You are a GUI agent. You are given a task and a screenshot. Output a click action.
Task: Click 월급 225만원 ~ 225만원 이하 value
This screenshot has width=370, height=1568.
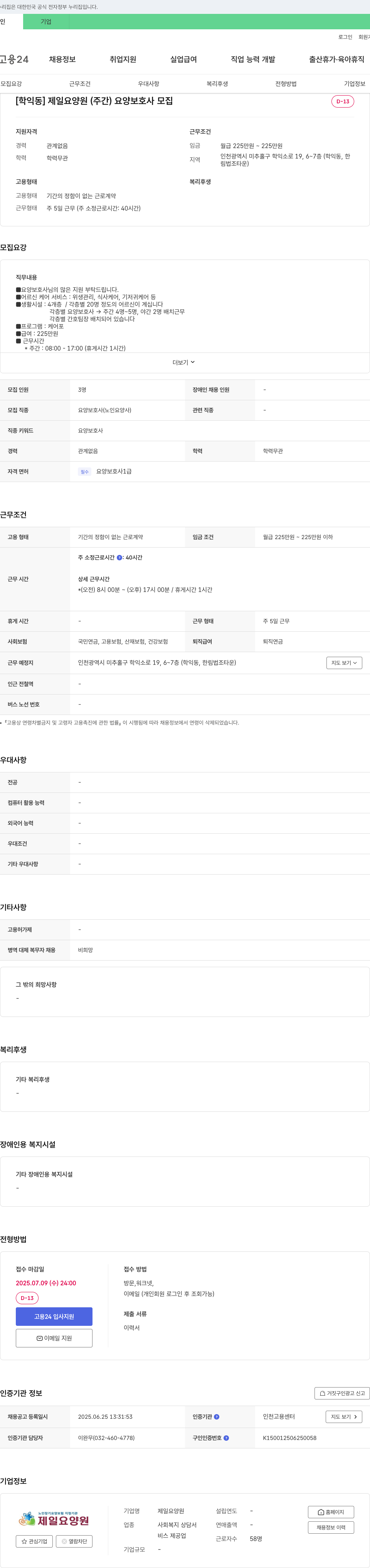298,538
